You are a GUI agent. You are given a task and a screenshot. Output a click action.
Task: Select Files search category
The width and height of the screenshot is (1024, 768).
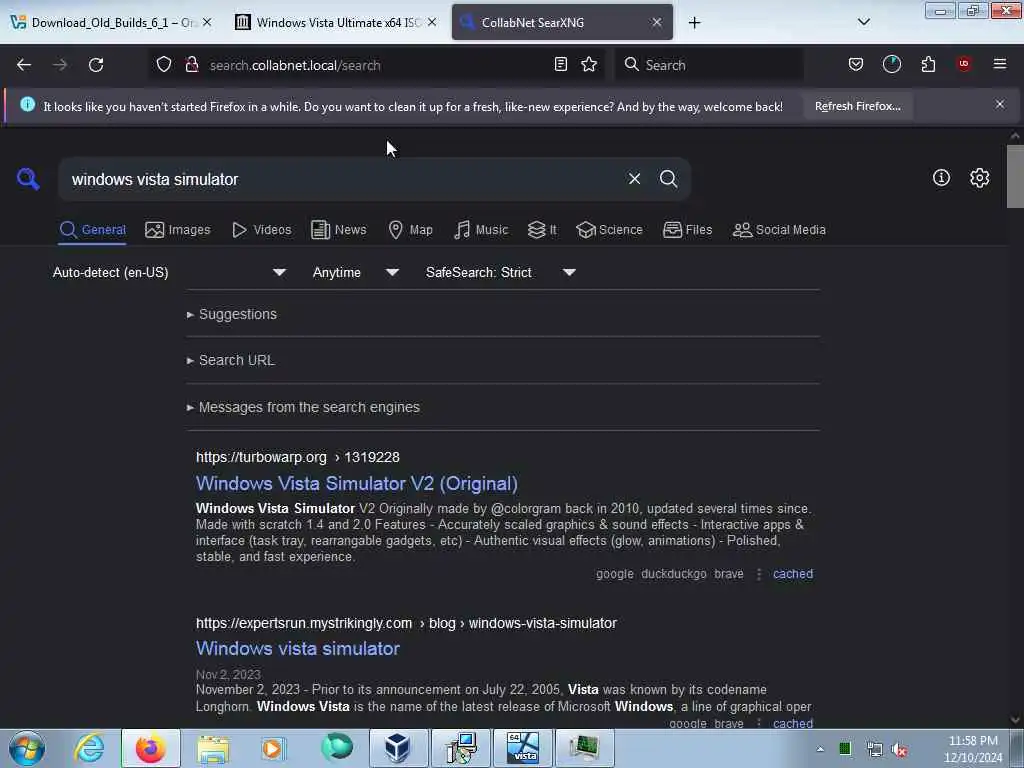point(687,230)
